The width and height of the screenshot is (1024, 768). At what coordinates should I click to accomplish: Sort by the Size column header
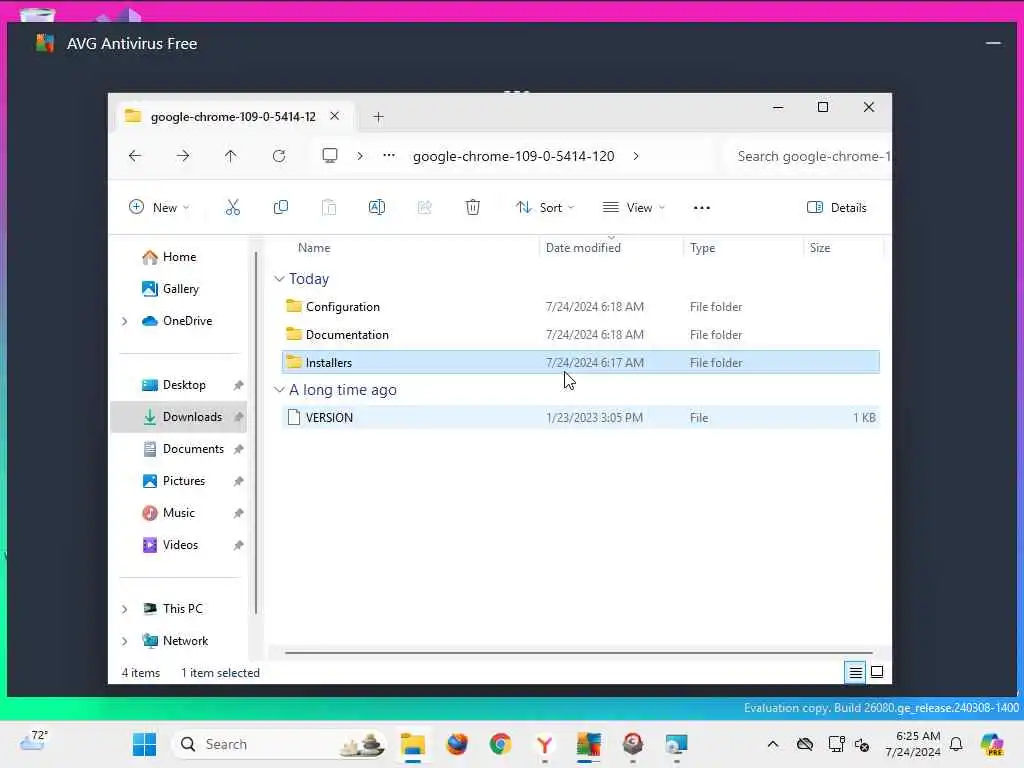pyautogui.click(x=820, y=248)
